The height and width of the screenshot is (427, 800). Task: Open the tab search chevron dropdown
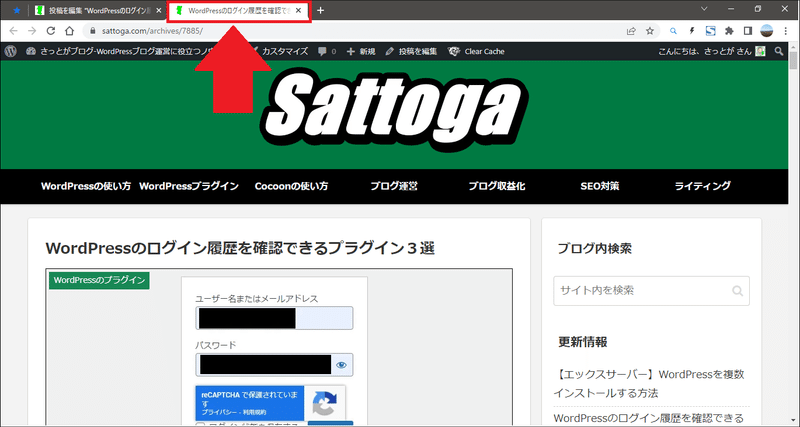point(704,9)
